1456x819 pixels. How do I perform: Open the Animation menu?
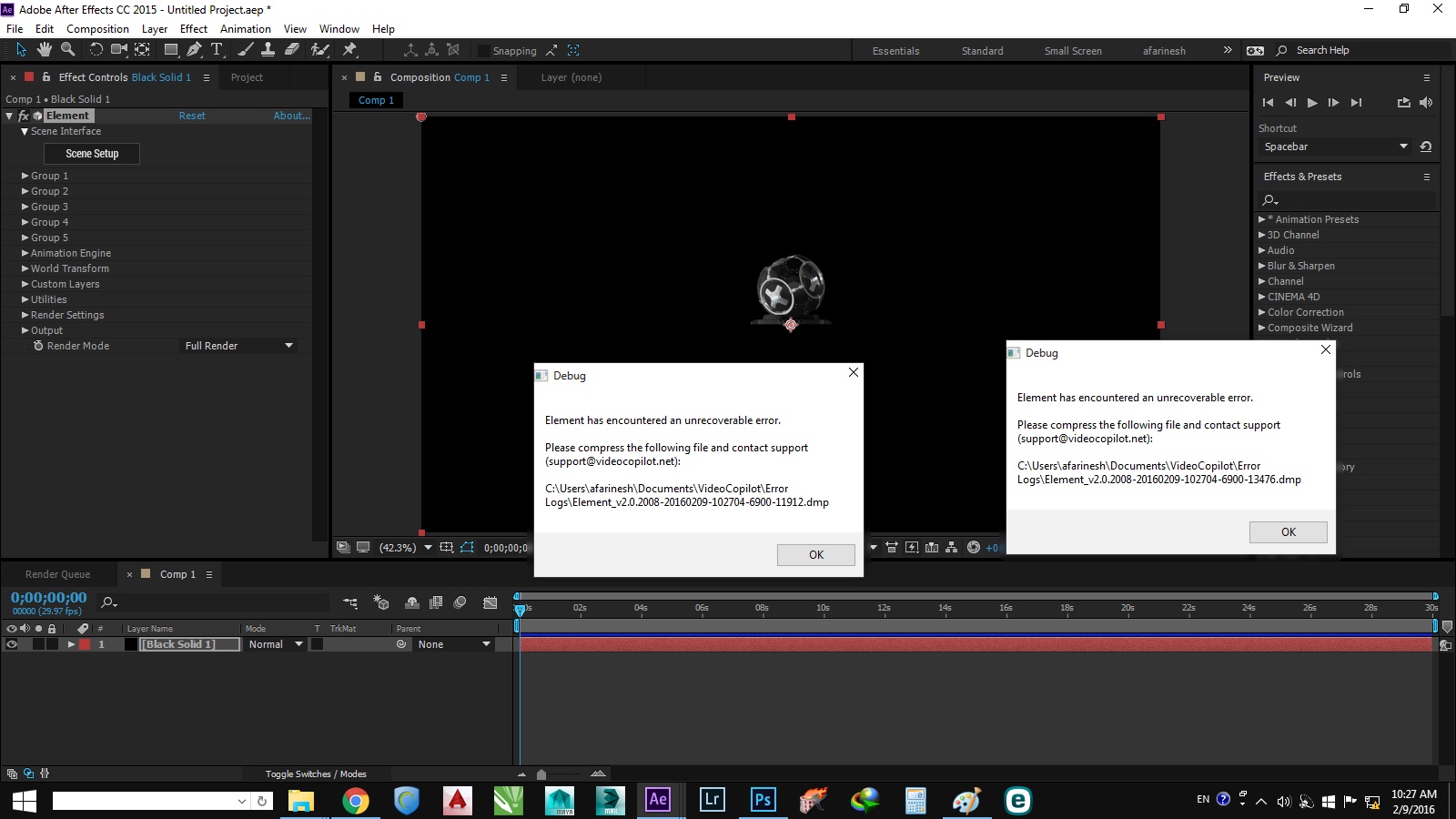(246, 29)
